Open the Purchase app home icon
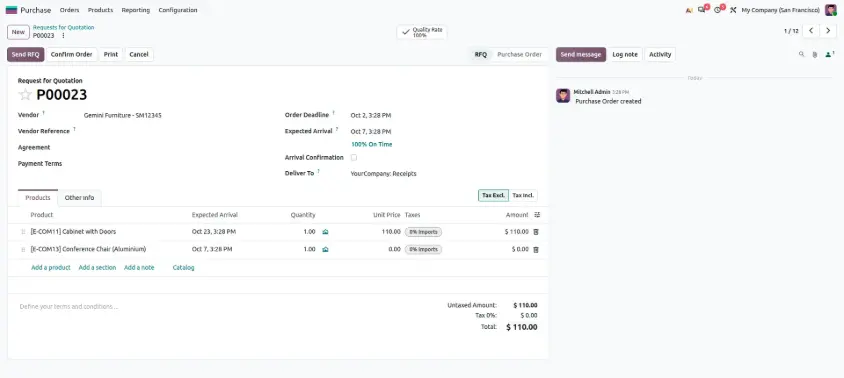844x378 pixels. [x=11, y=10]
